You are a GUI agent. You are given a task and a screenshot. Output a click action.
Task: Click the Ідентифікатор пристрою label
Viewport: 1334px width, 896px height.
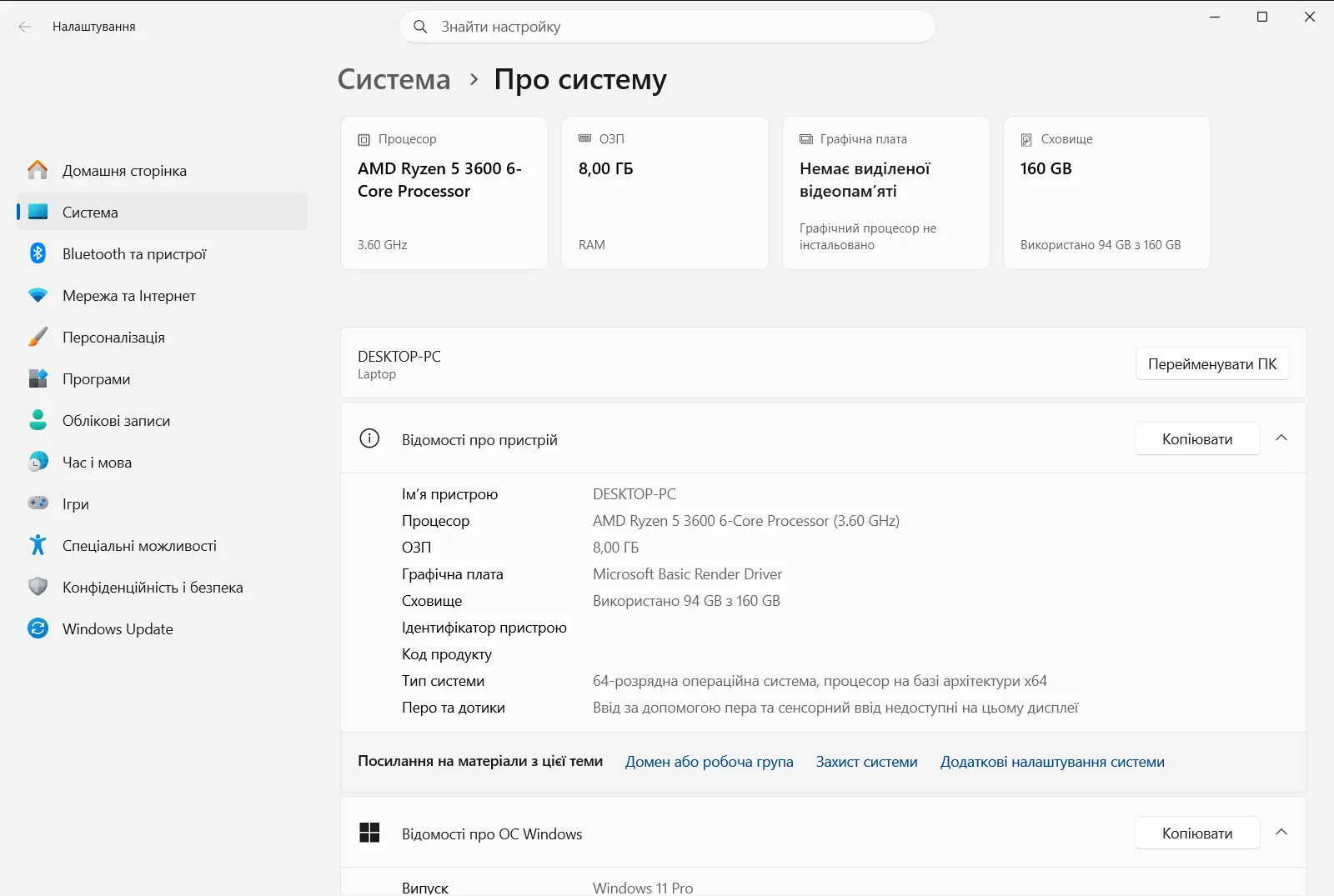484,627
